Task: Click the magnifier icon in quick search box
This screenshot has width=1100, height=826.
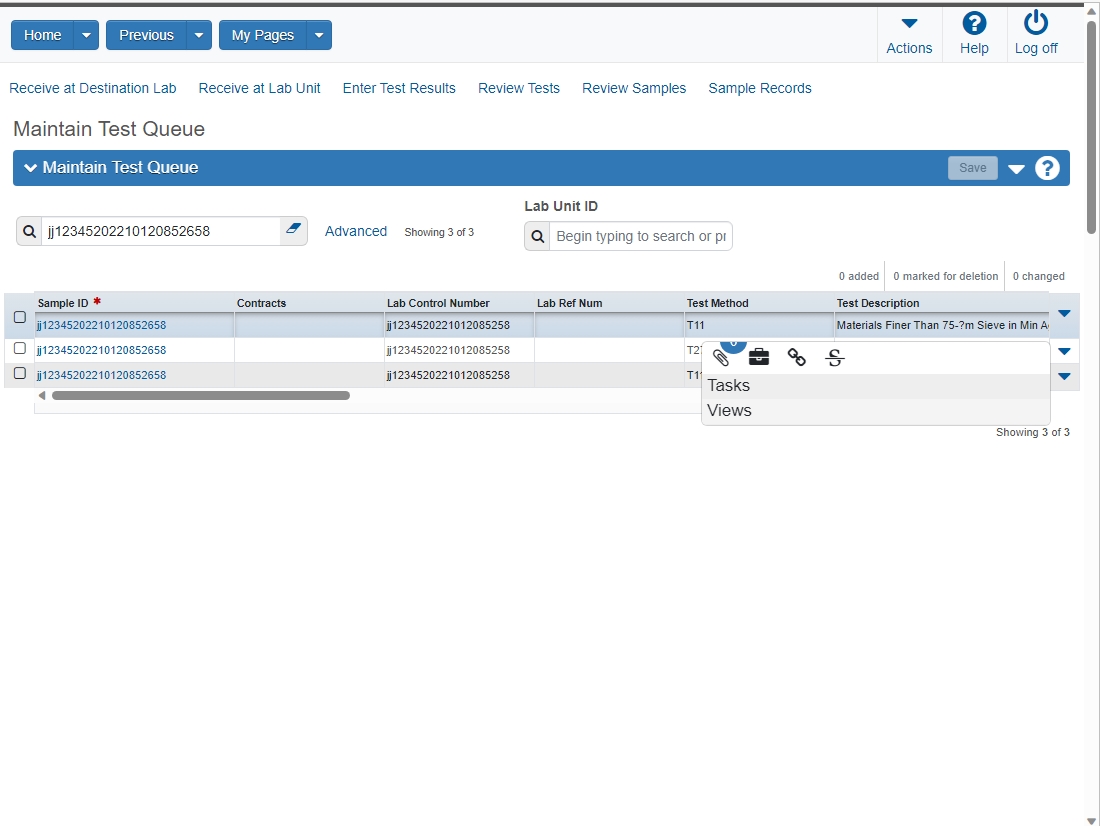Action: pos(29,232)
